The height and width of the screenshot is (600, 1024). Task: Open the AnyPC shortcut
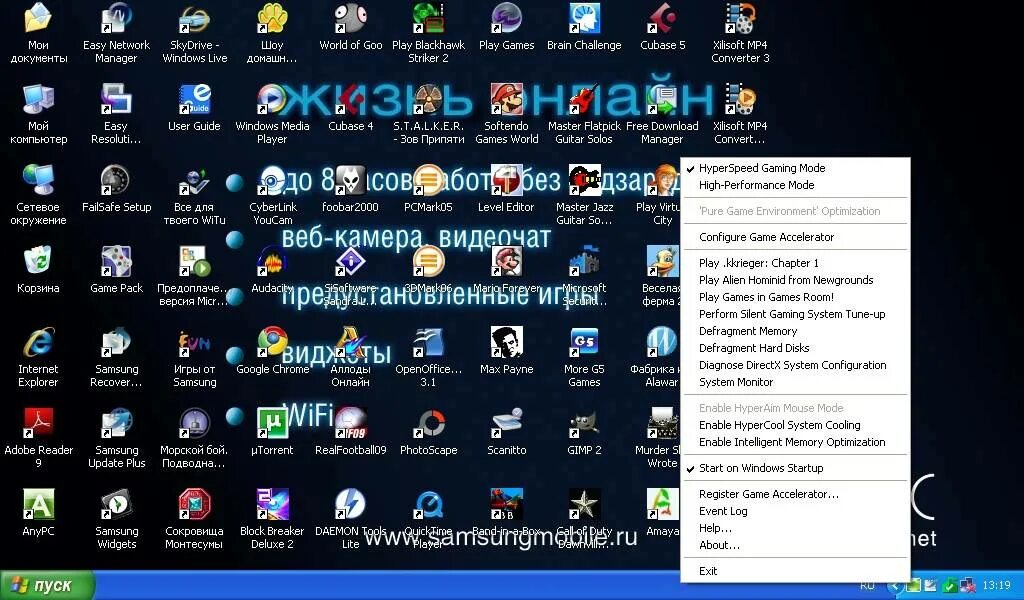39,505
